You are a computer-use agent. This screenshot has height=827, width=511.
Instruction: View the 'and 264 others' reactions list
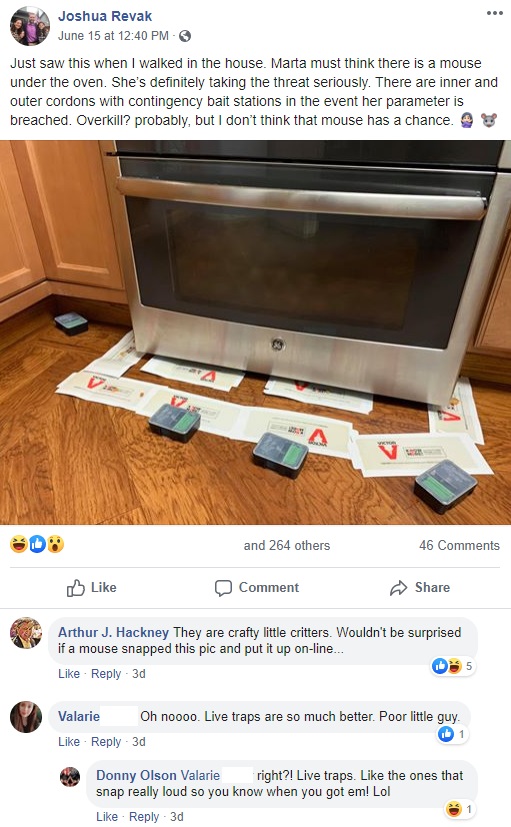click(x=287, y=545)
